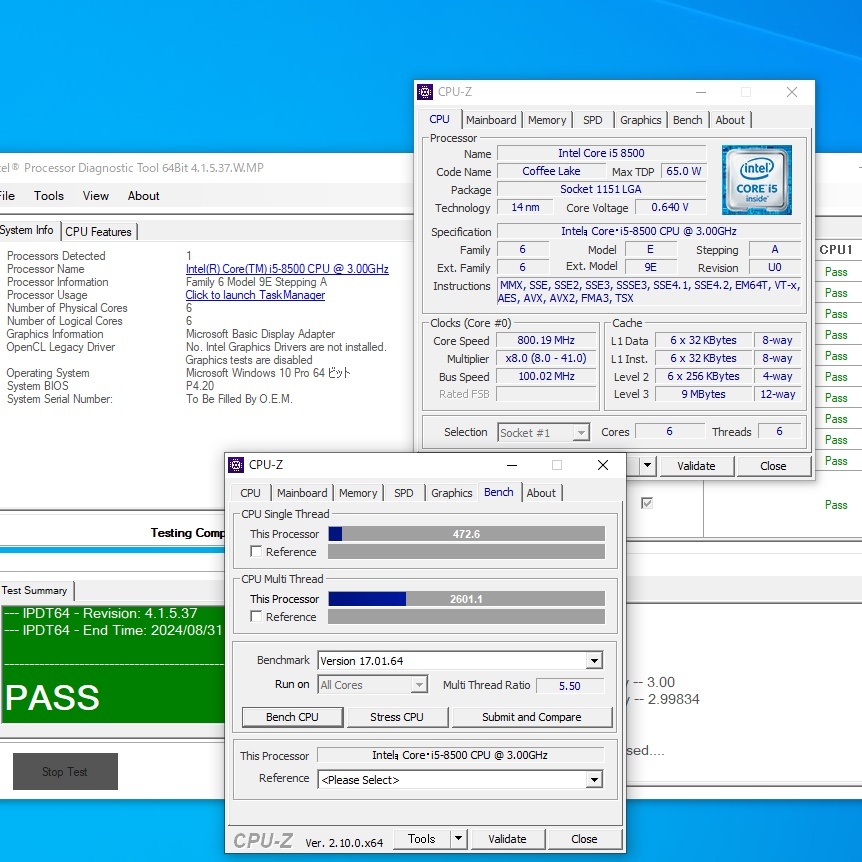The width and height of the screenshot is (862, 862).
Task: Click the Stop Test button
Action: coord(65,771)
